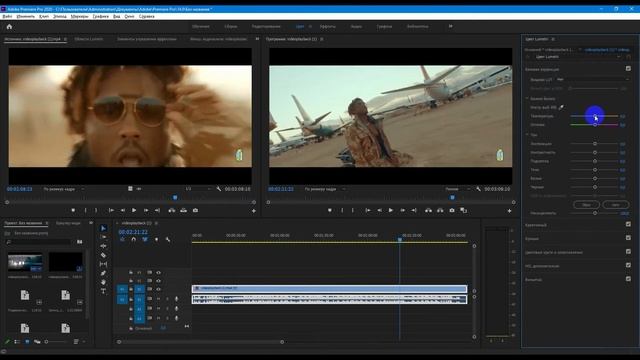
Task: Pick white balance with the eyedropper
Action: point(561,107)
